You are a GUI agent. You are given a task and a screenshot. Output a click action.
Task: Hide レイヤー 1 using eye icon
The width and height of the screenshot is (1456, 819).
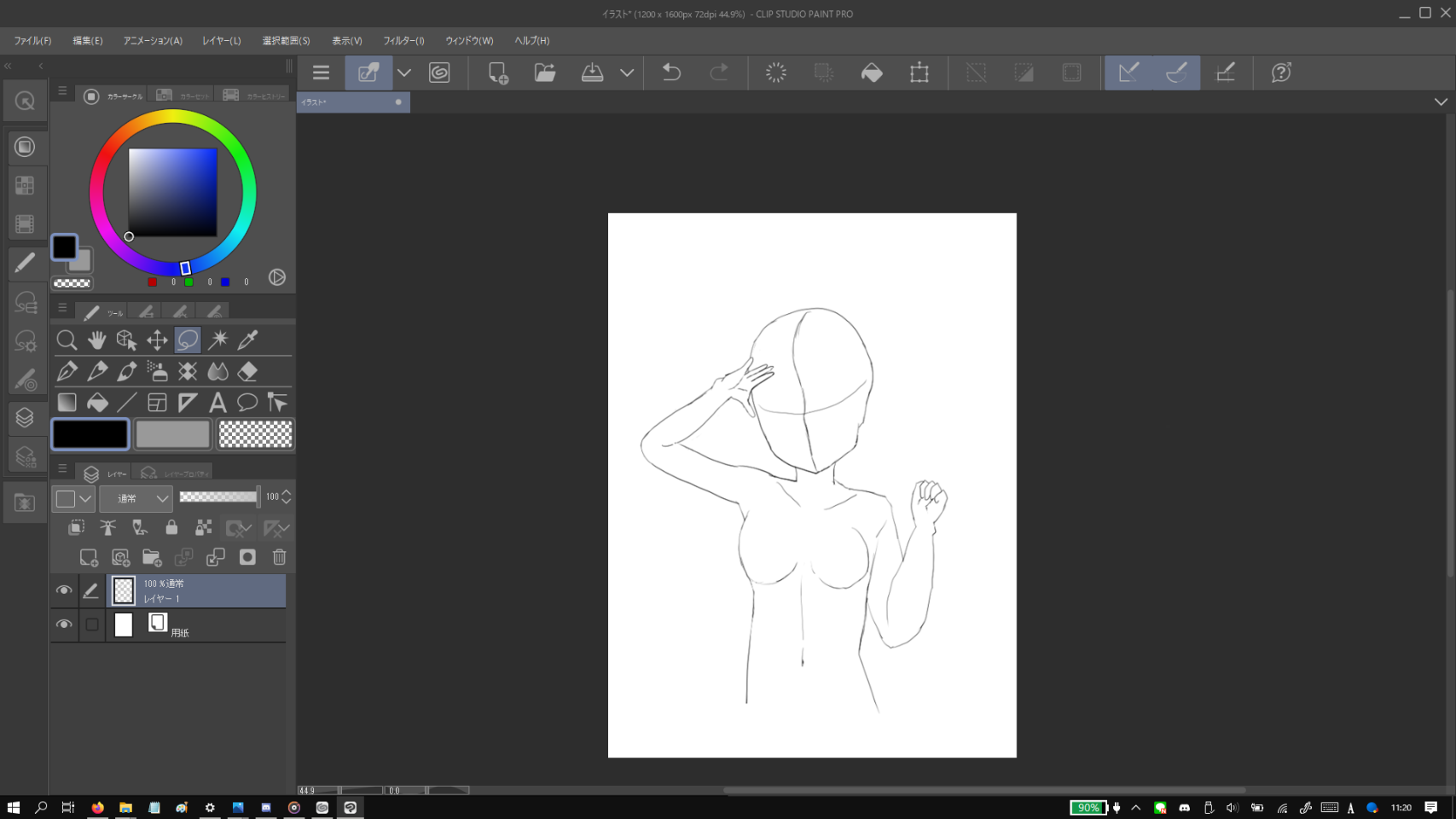click(64, 590)
